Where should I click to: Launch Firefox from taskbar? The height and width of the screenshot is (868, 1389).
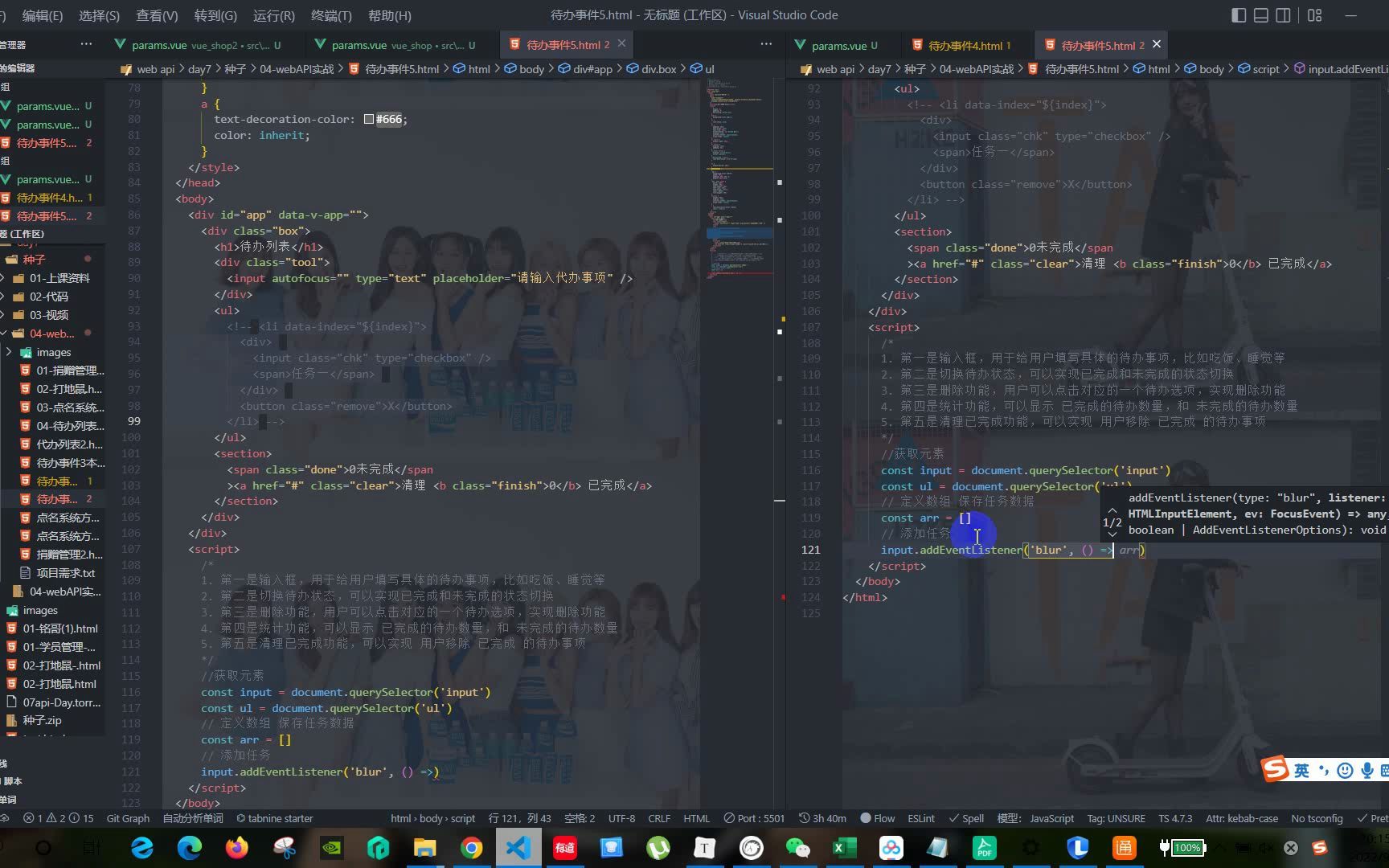237,847
